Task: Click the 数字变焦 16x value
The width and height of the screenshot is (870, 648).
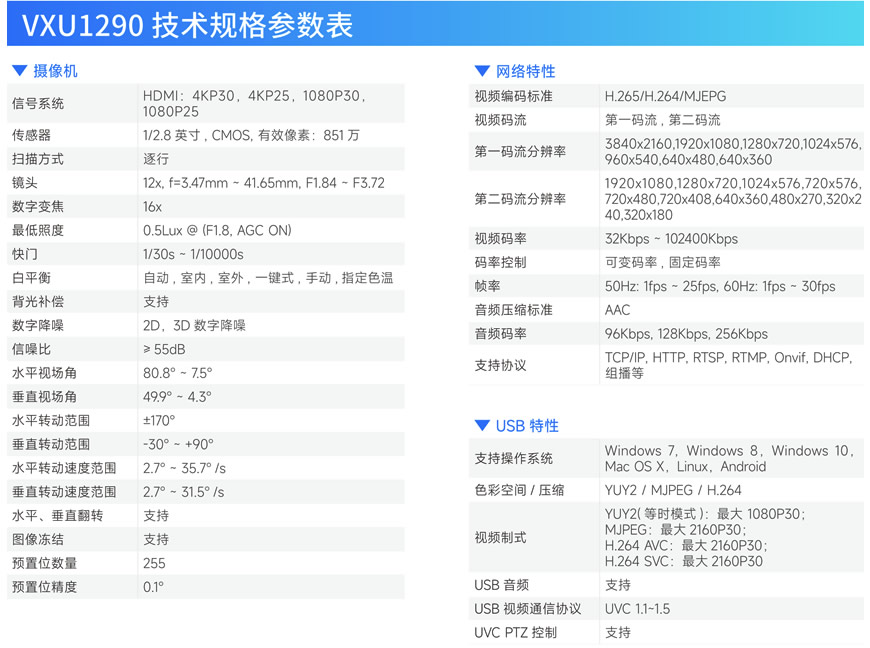Action: pyautogui.click(x=153, y=207)
